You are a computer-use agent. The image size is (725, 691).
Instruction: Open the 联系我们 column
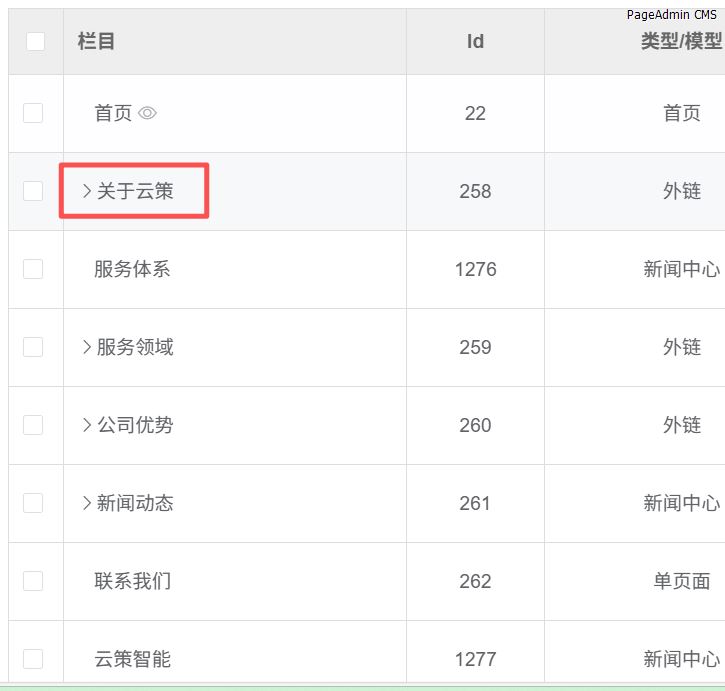pyautogui.click(x=132, y=581)
